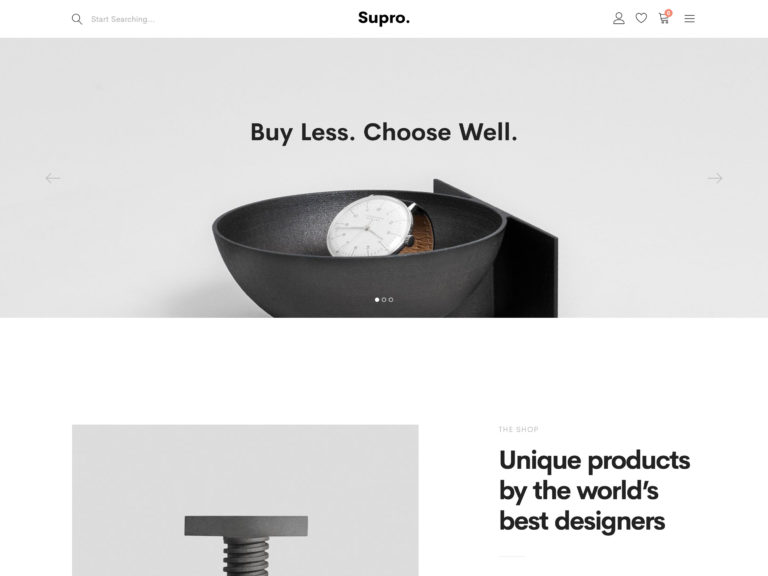This screenshot has width=768, height=576.
Task: Select the second slider dot
Action: pos(384,300)
